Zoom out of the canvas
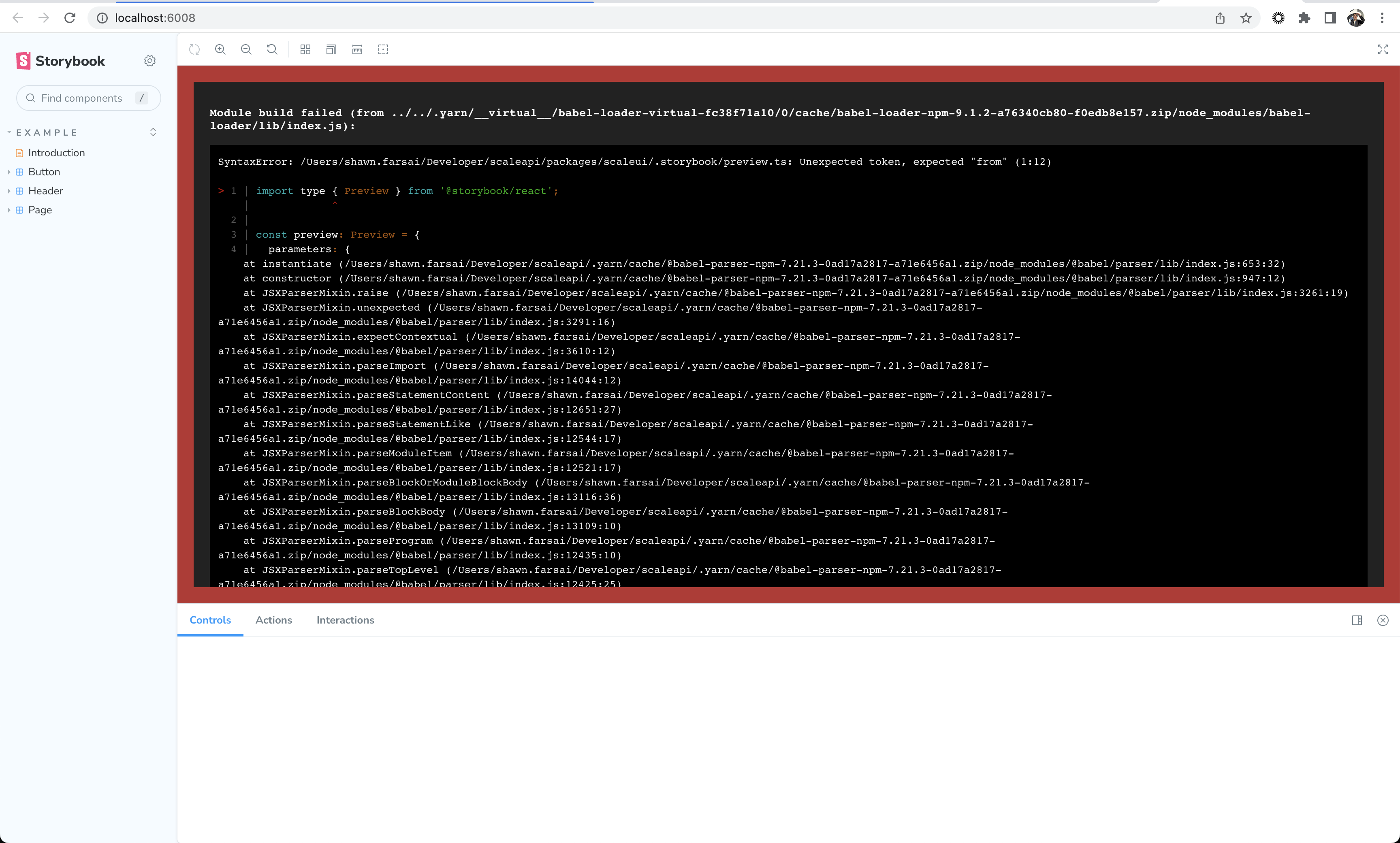Screen dimensions: 1400x843 246,49
